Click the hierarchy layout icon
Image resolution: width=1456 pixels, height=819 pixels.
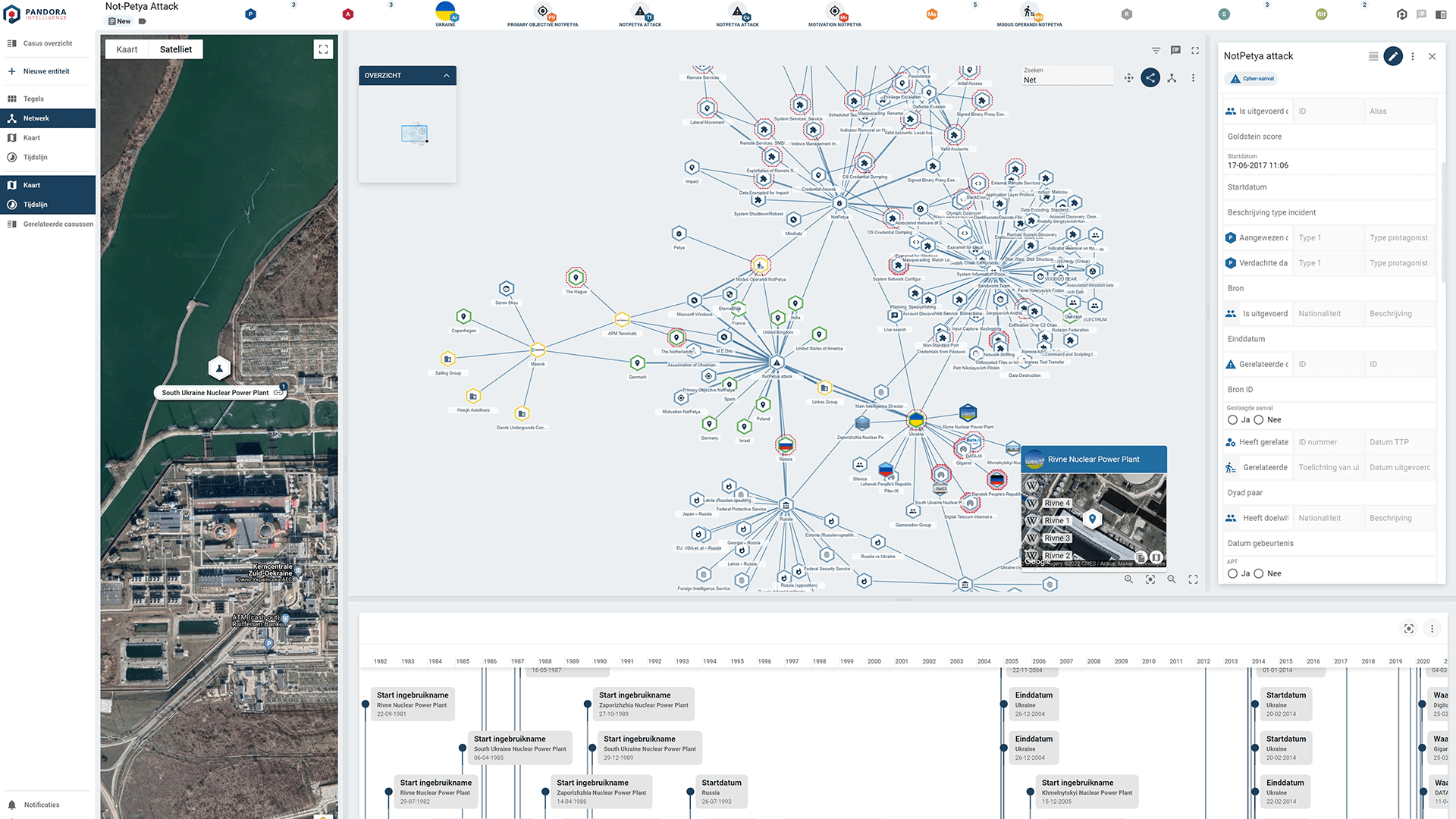pyautogui.click(x=1172, y=77)
